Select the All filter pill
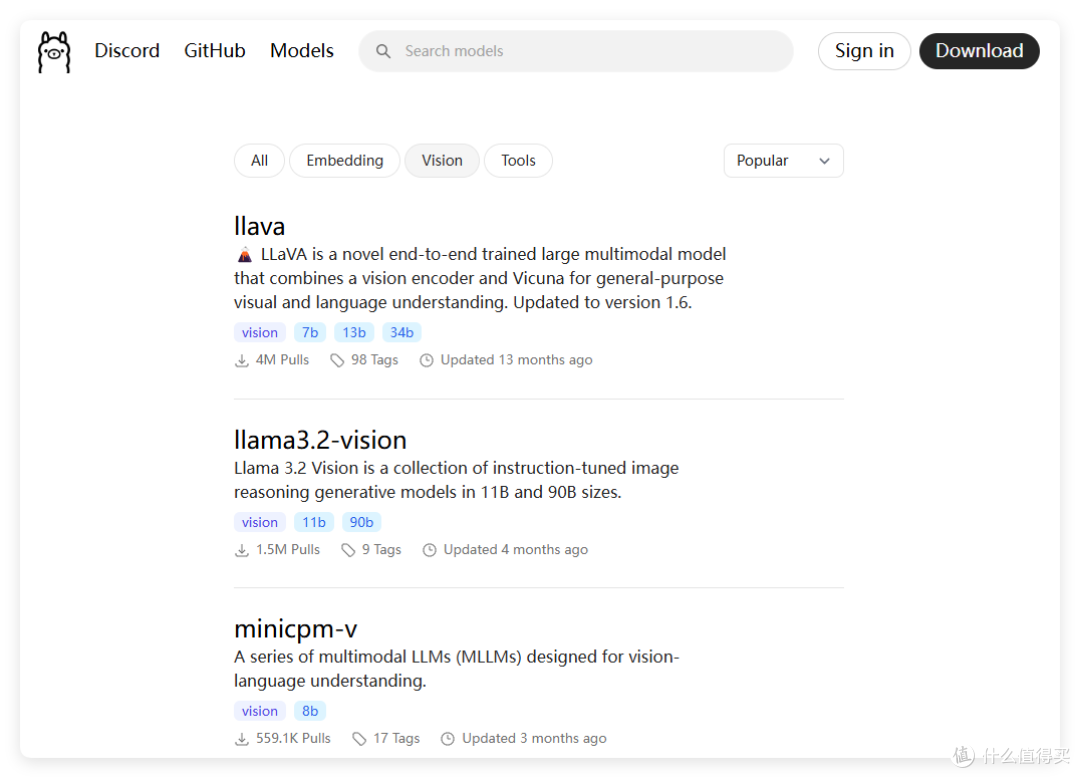1080x778 pixels. [x=260, y=160]
